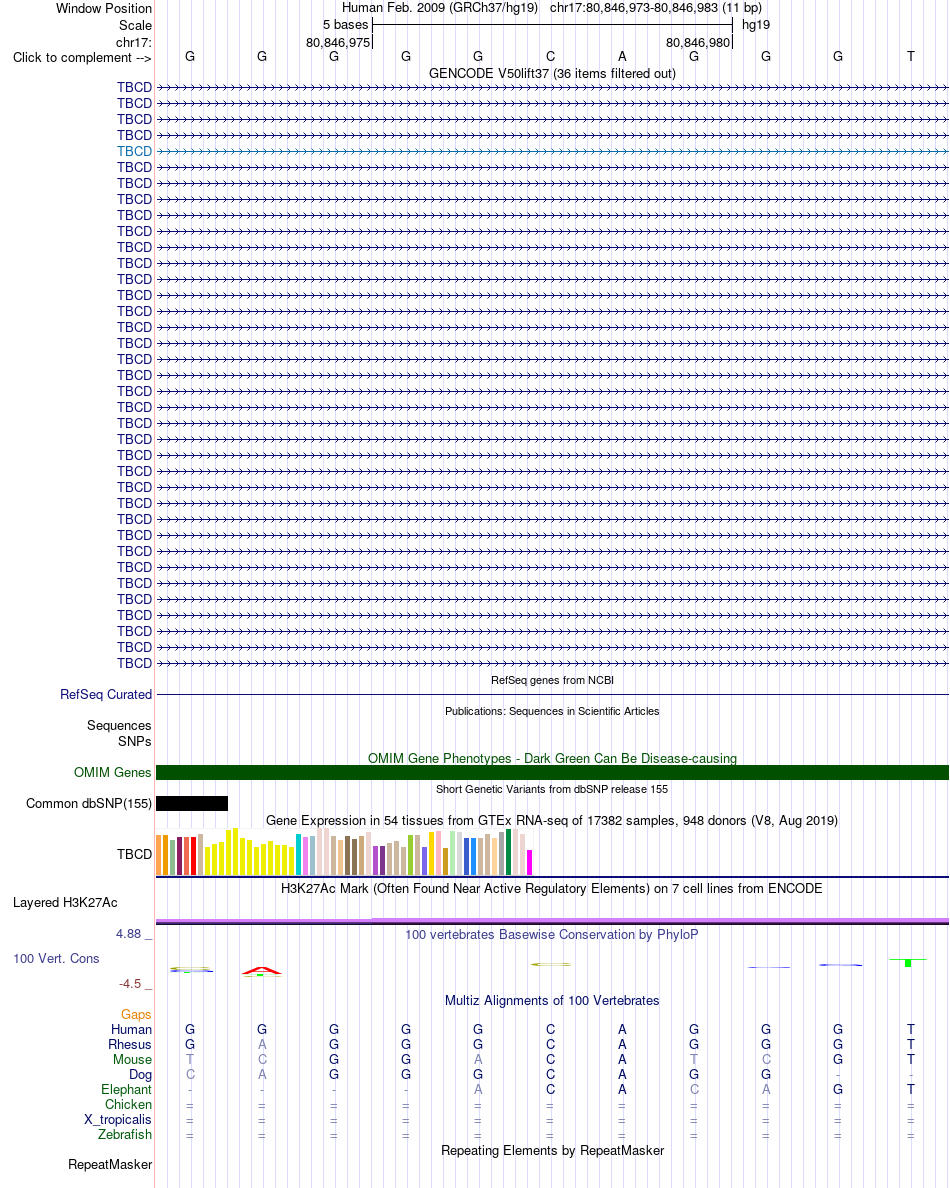Open 'Multiz Alignments of 100 Vertebrates' title

click(x=552, y=1001)
